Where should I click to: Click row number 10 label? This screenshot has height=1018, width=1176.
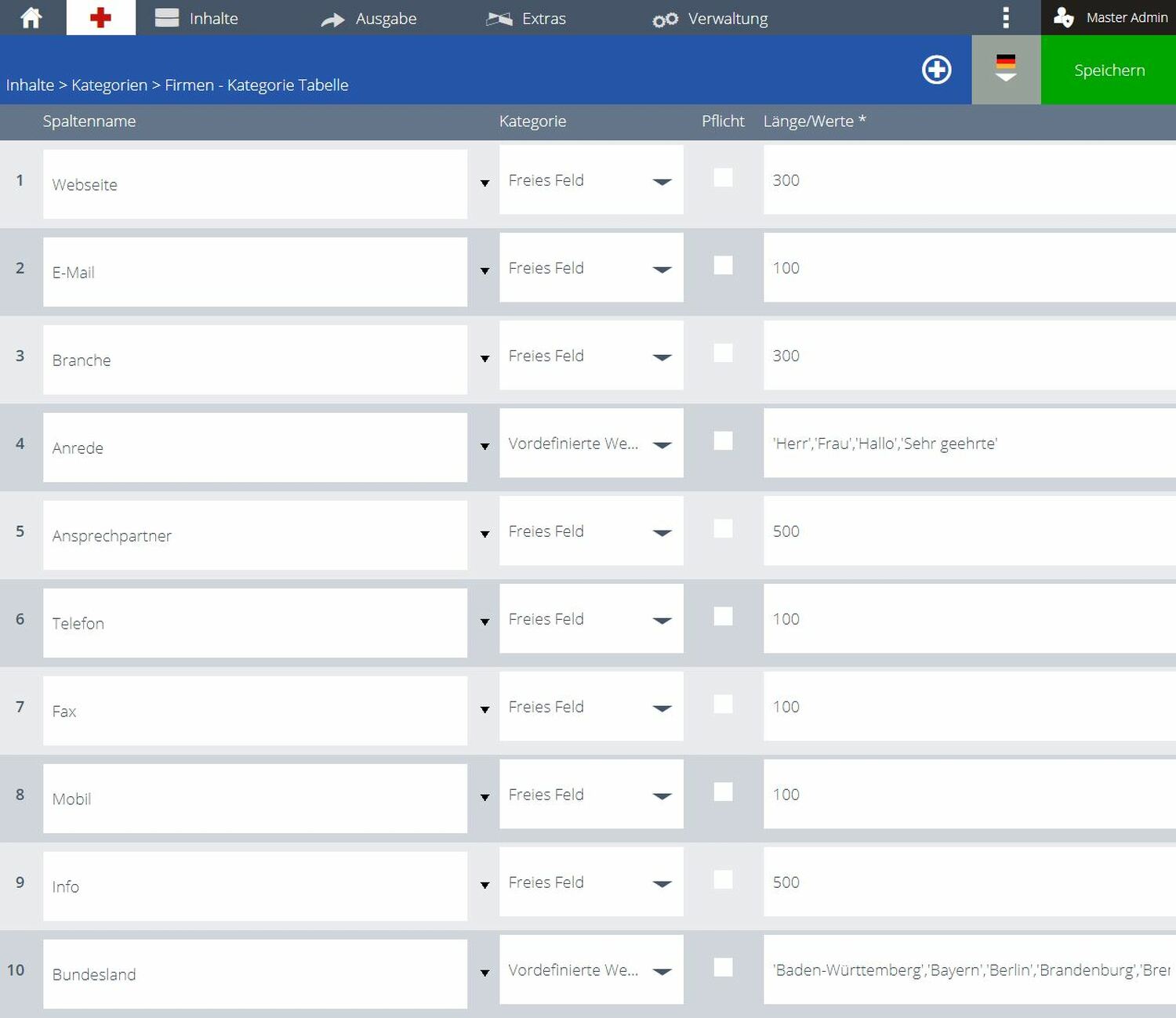(16, 969)
